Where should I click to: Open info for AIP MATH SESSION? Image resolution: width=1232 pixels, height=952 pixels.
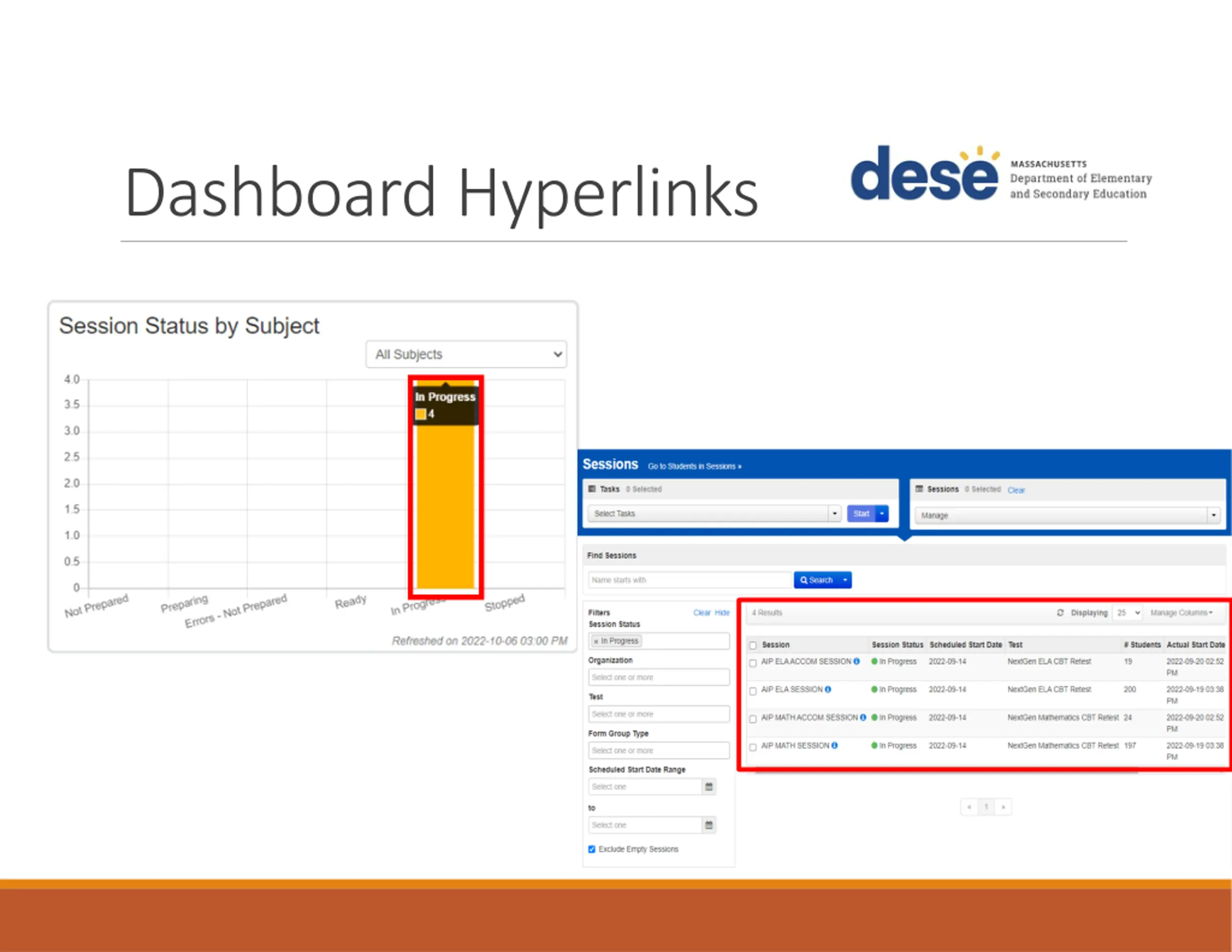[x=834, y=746]
